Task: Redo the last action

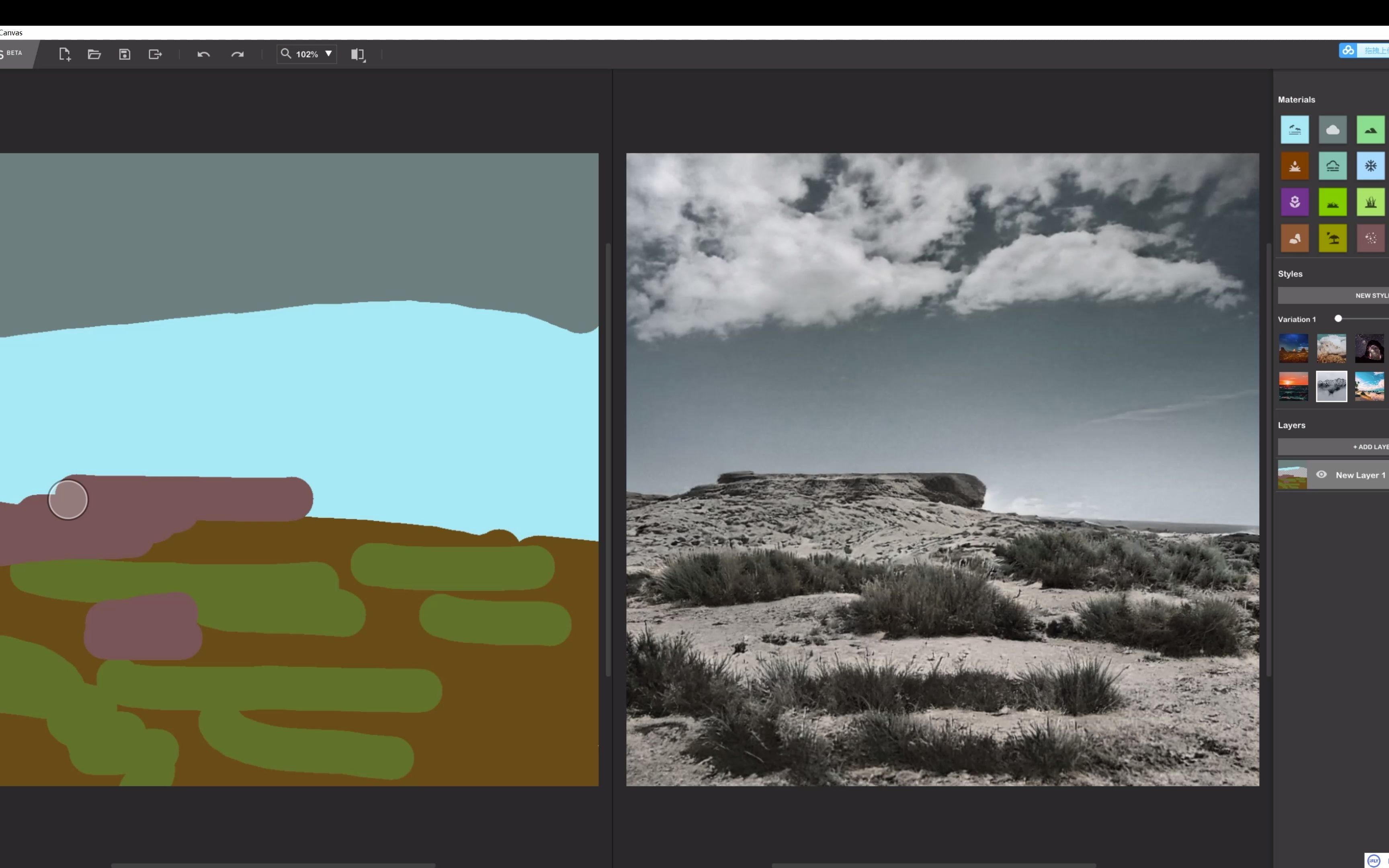Action: 237,55
